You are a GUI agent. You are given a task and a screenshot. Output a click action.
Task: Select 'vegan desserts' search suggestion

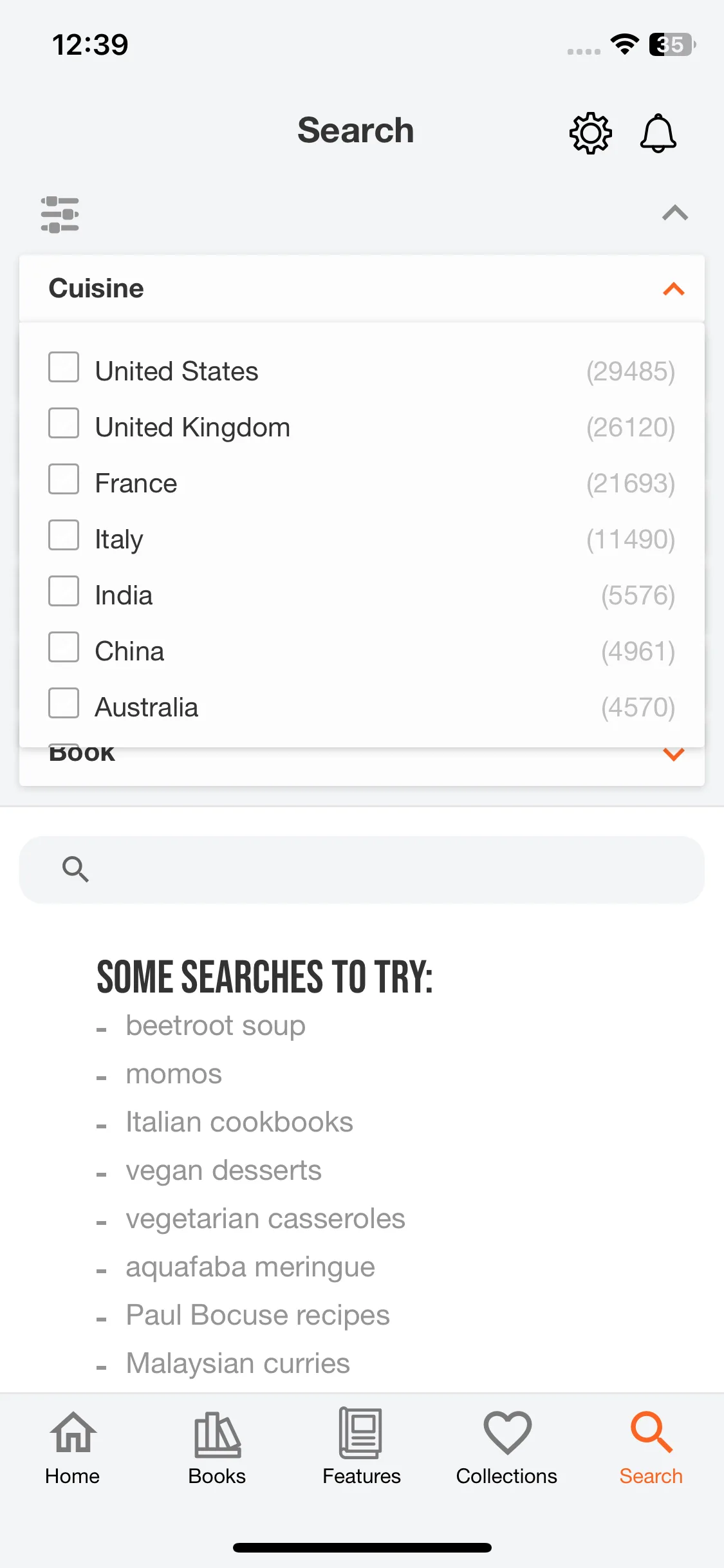coord(223,1170)
